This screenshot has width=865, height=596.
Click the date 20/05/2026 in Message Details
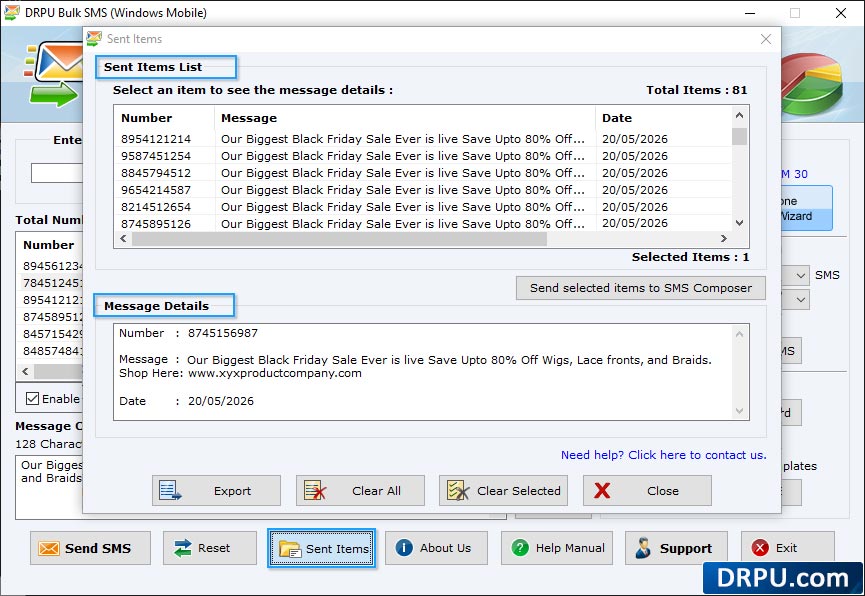pyautogui.click(x=221, y=401)
